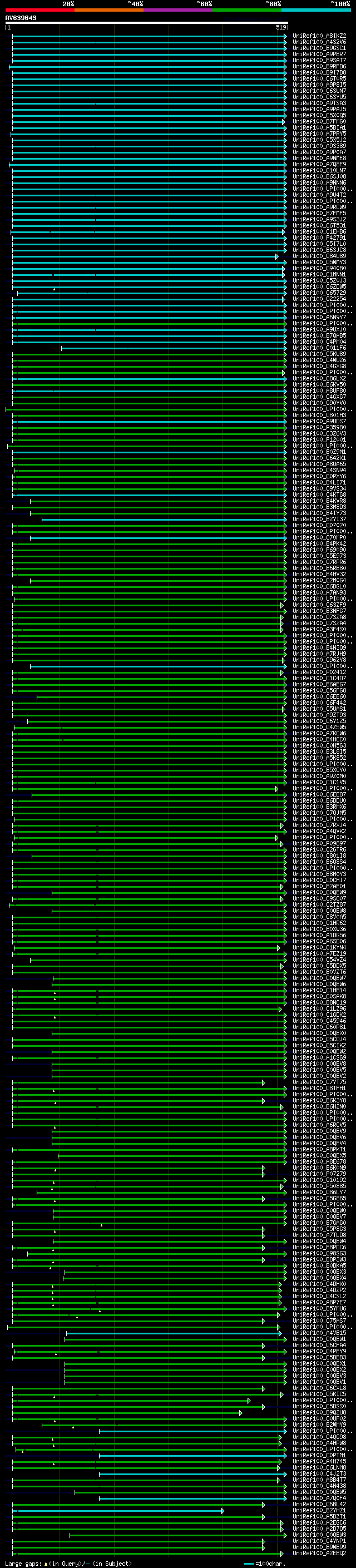Select label UniRef100_O65729
The width and height of the screenshot is (356, 1568).
tap(319, 293)
